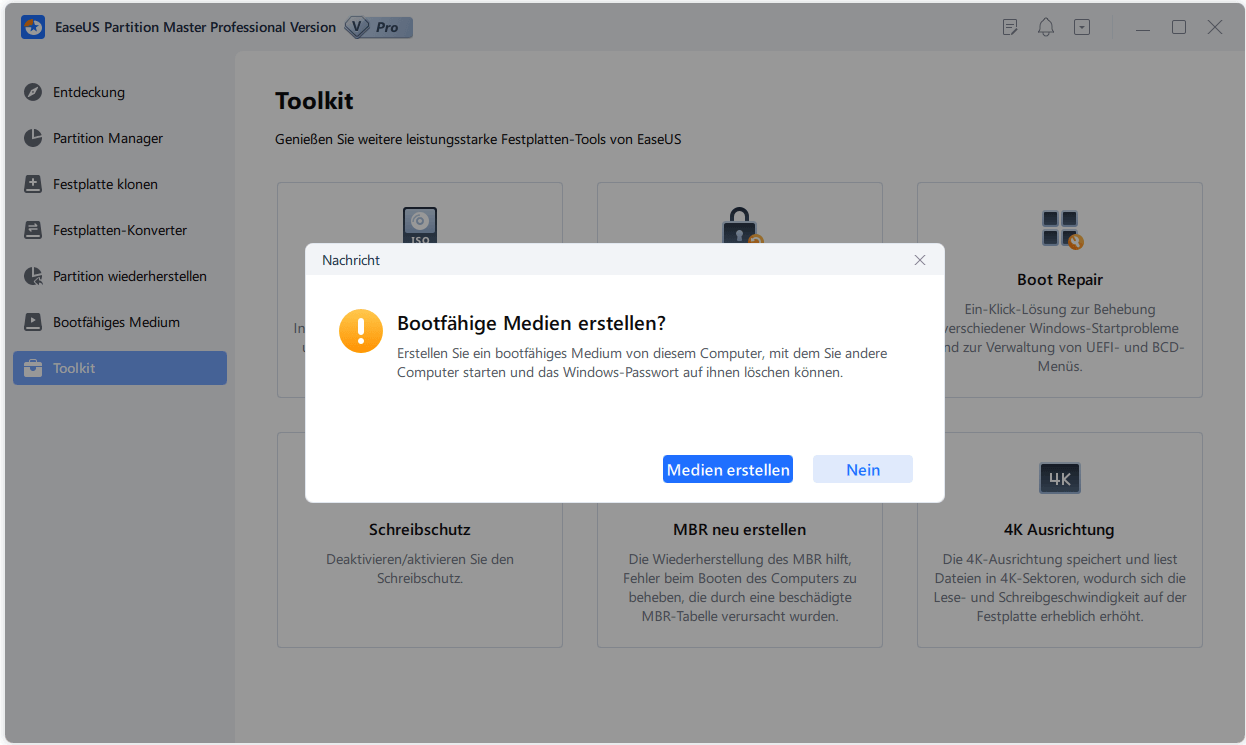This screenshot has height=745, width=1246.
Task: Click the orange warning exclamation icon
Action: 360,331
